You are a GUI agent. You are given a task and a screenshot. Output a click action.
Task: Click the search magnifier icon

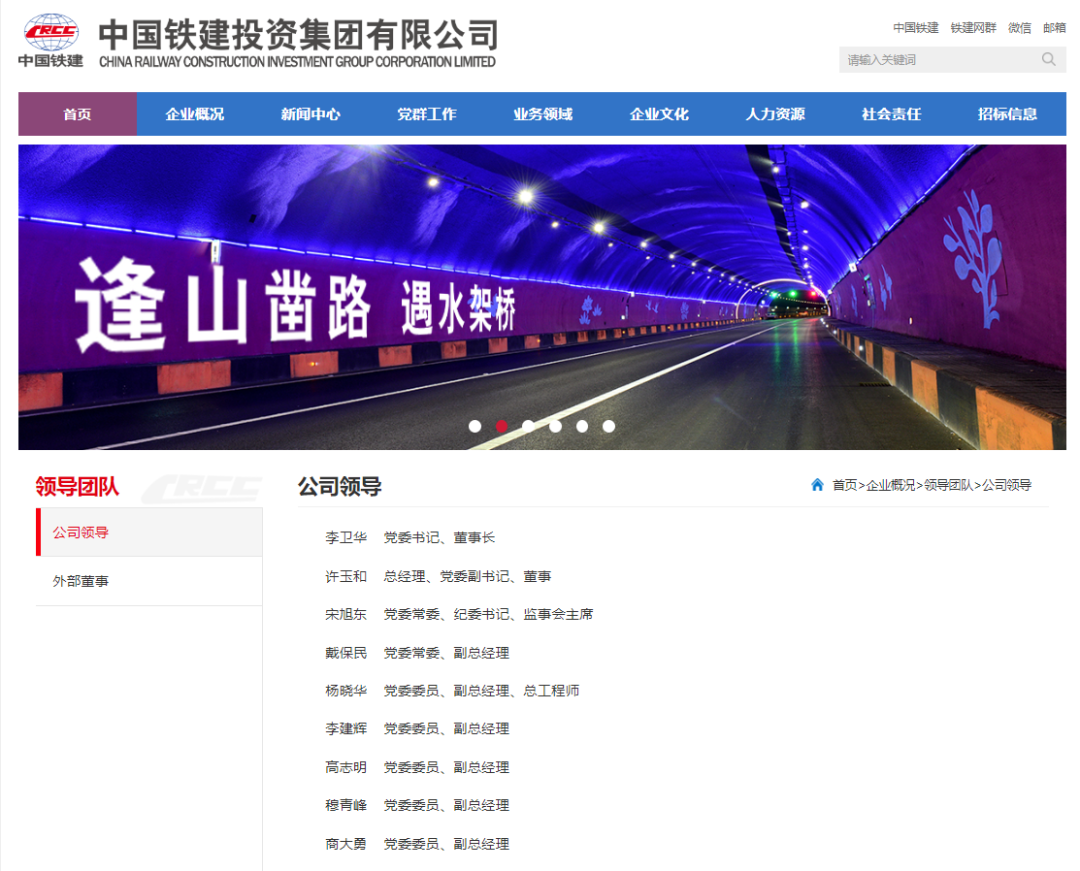pos(1048,59)
